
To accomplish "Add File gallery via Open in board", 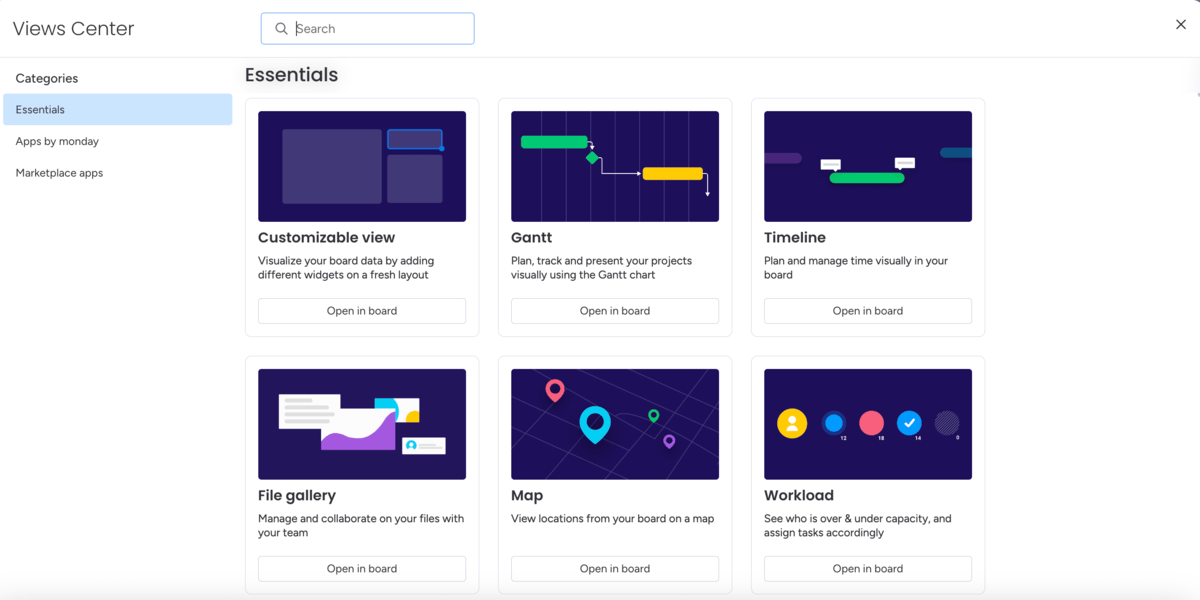I will 361,569.
